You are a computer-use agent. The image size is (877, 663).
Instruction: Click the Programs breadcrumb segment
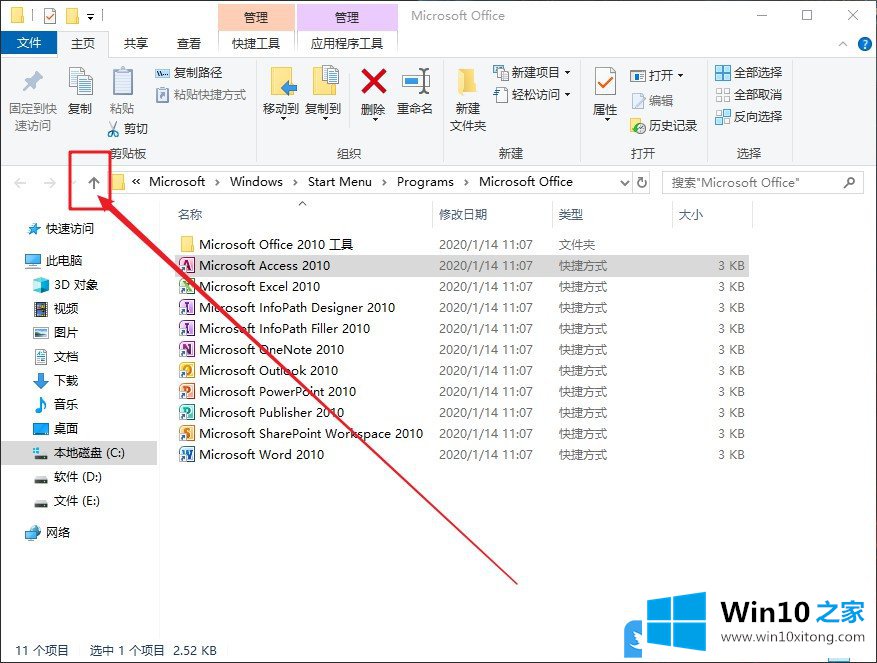pos(425,182)
